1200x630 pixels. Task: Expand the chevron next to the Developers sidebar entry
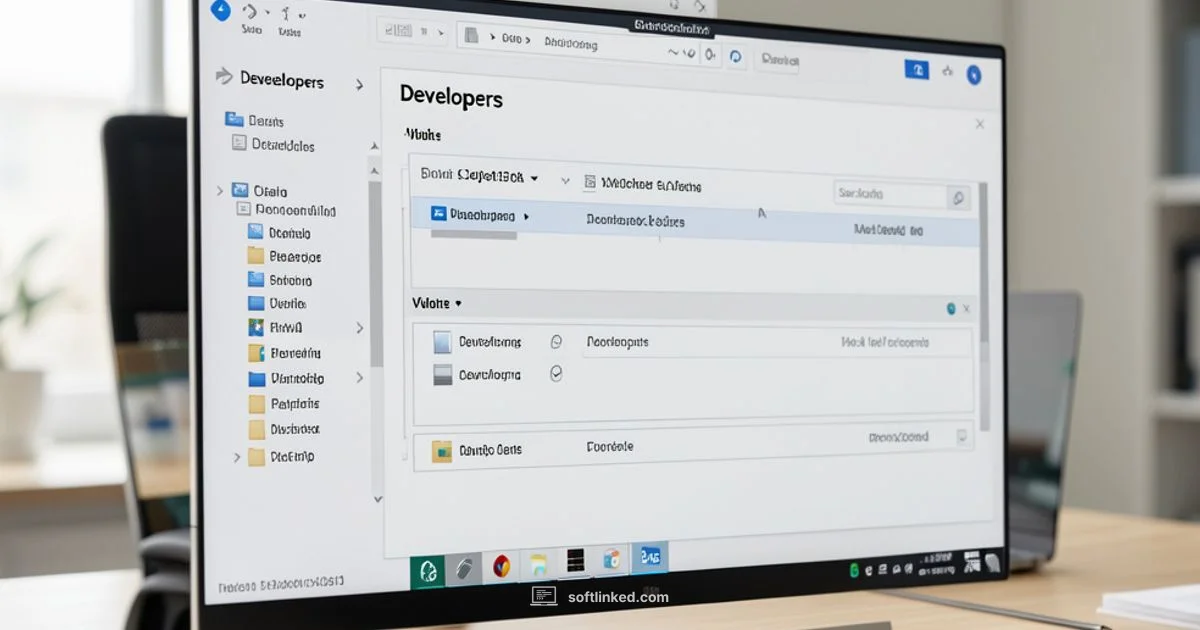359,85
